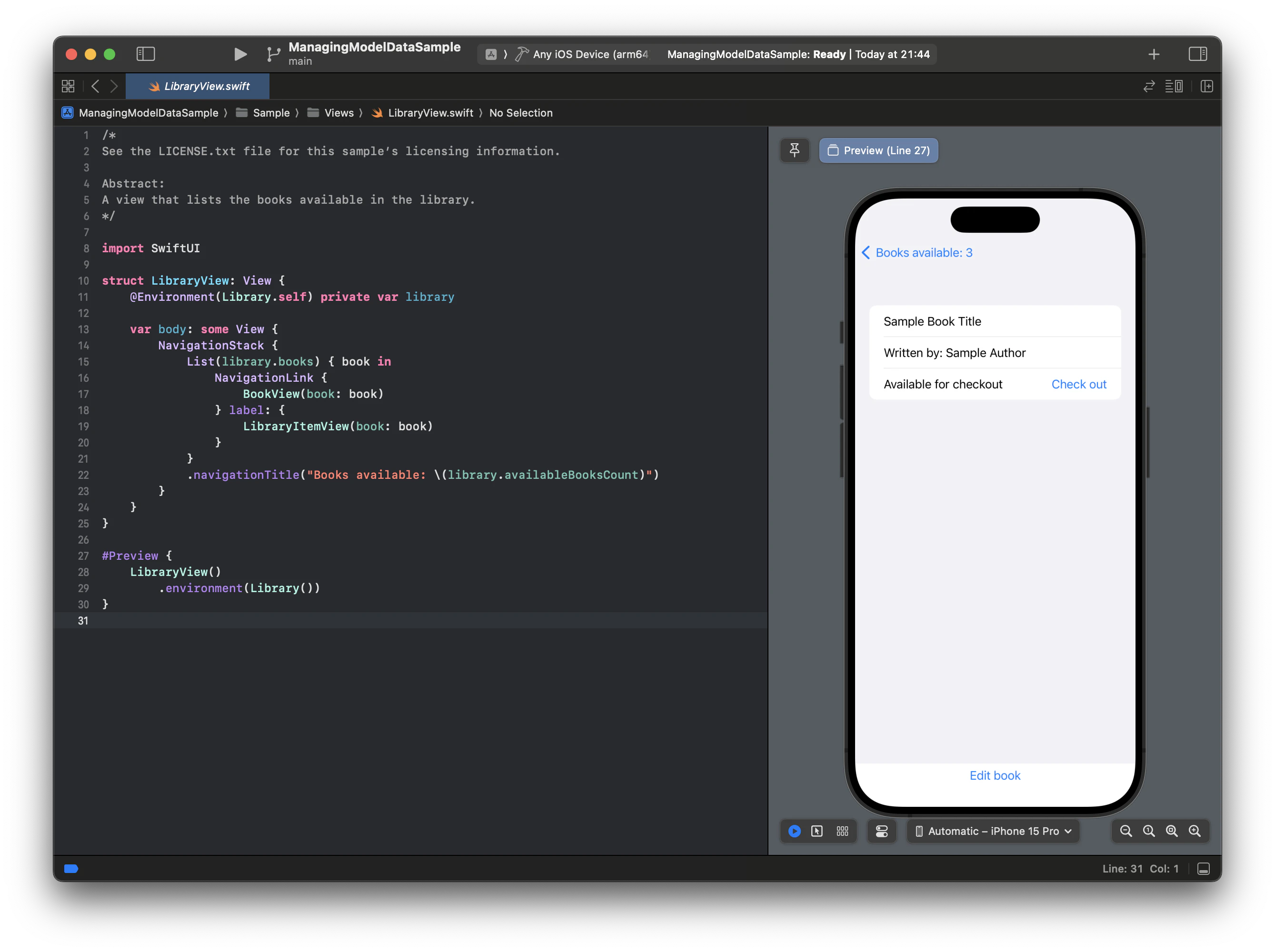Image resolution: width=1275 pixels, height=952 pixels.
Task: Zoom the preview canvas to 100%
Action: click(1149, 831)
